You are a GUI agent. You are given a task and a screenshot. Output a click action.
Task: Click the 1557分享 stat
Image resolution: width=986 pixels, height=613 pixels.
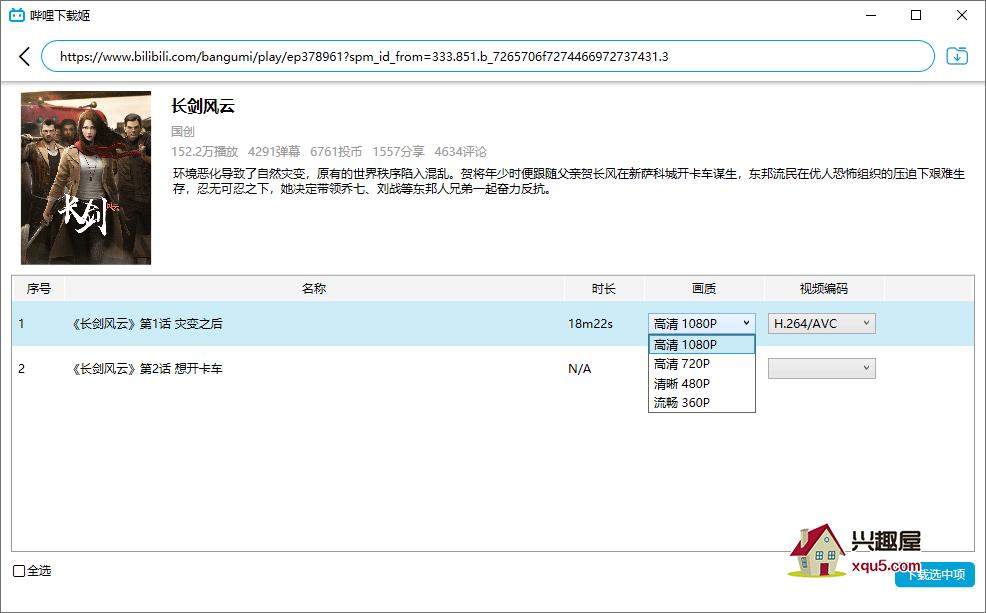[398, 152]
